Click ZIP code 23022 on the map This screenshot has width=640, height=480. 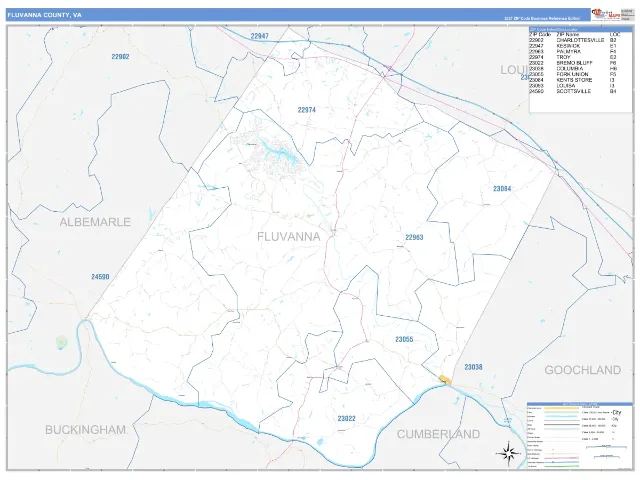click(347, 418)
